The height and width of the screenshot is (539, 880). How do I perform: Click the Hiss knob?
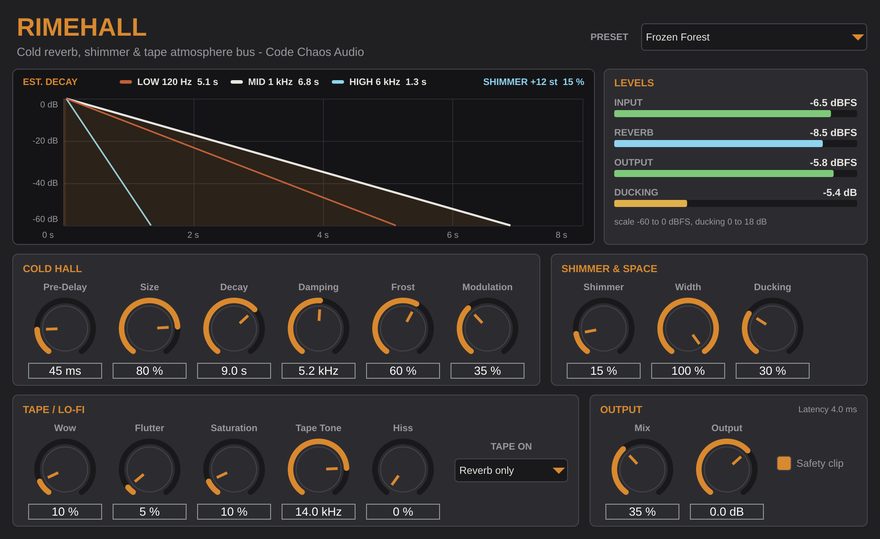click(x=403, y=469)
